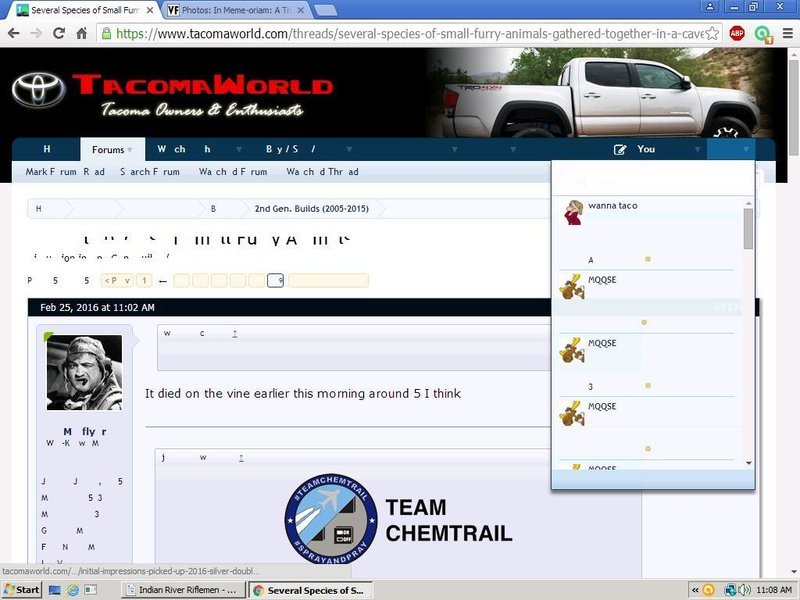Click the Toyota emblem in the site header
Viewport: 800px width, 600px height.
click(39, 90)
